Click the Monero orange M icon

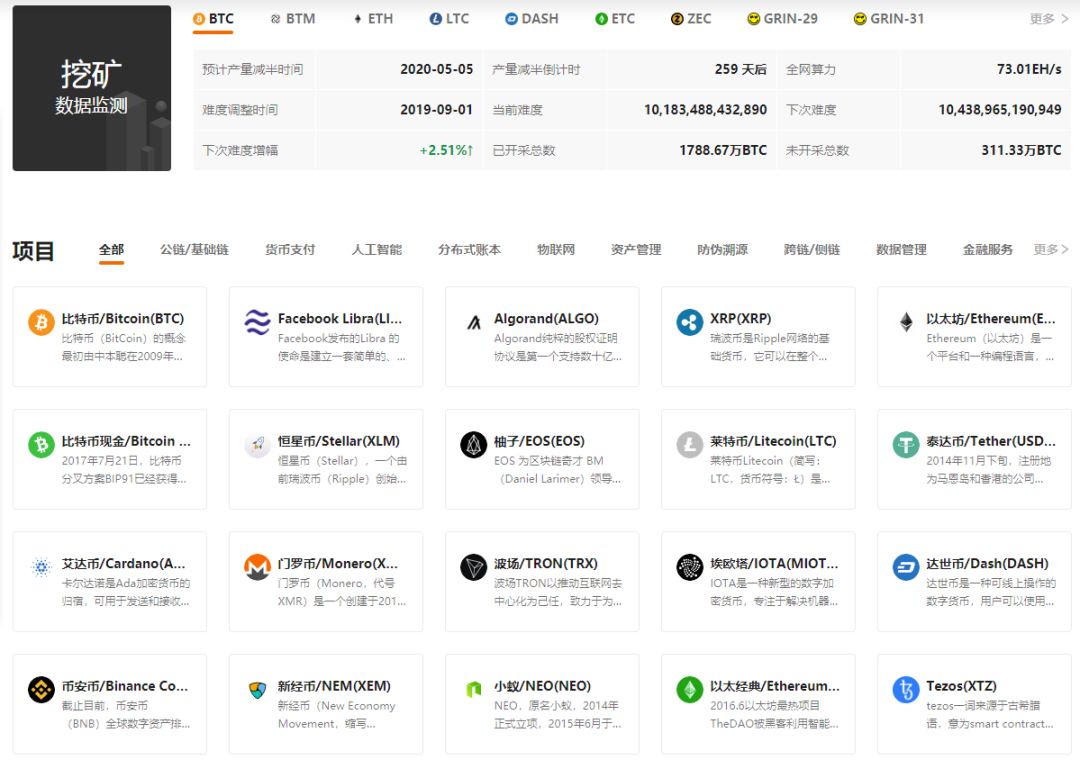(x=258, y=567)
